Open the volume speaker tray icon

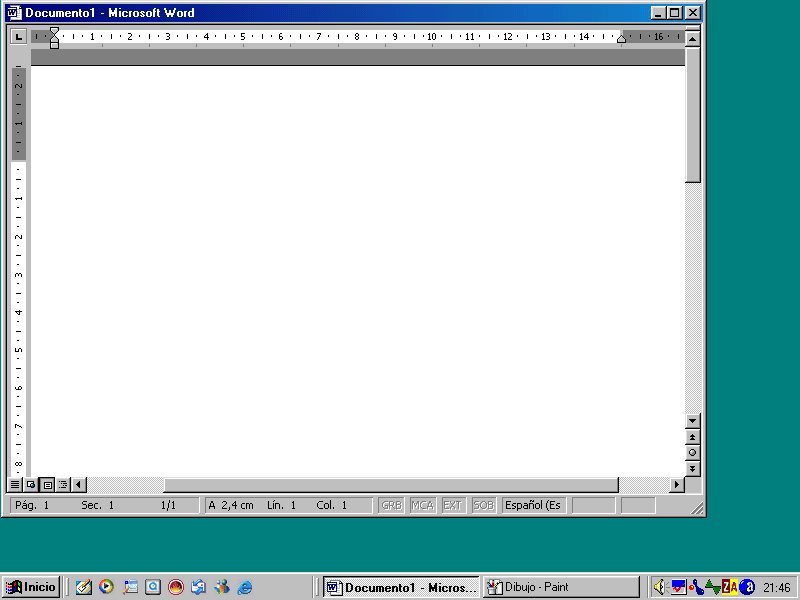click(x=660, y=587)
